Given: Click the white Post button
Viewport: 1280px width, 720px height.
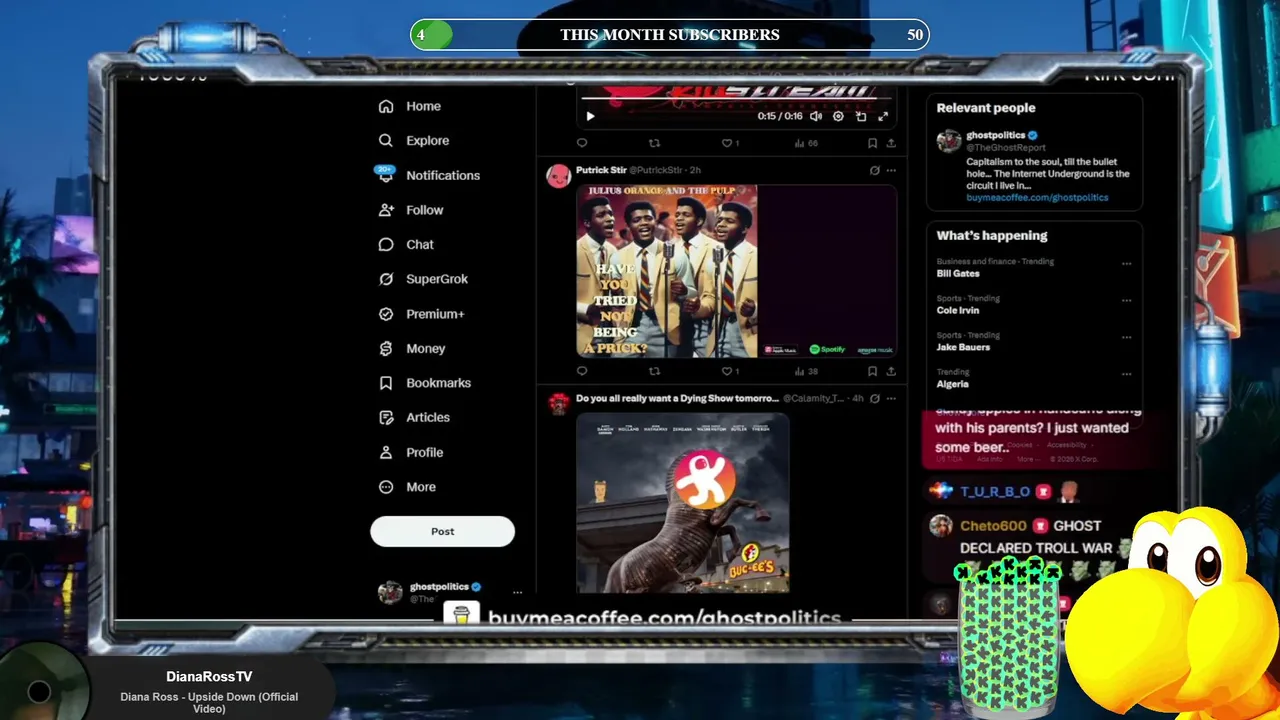Looking at the screenshot, I should point(442,531).
